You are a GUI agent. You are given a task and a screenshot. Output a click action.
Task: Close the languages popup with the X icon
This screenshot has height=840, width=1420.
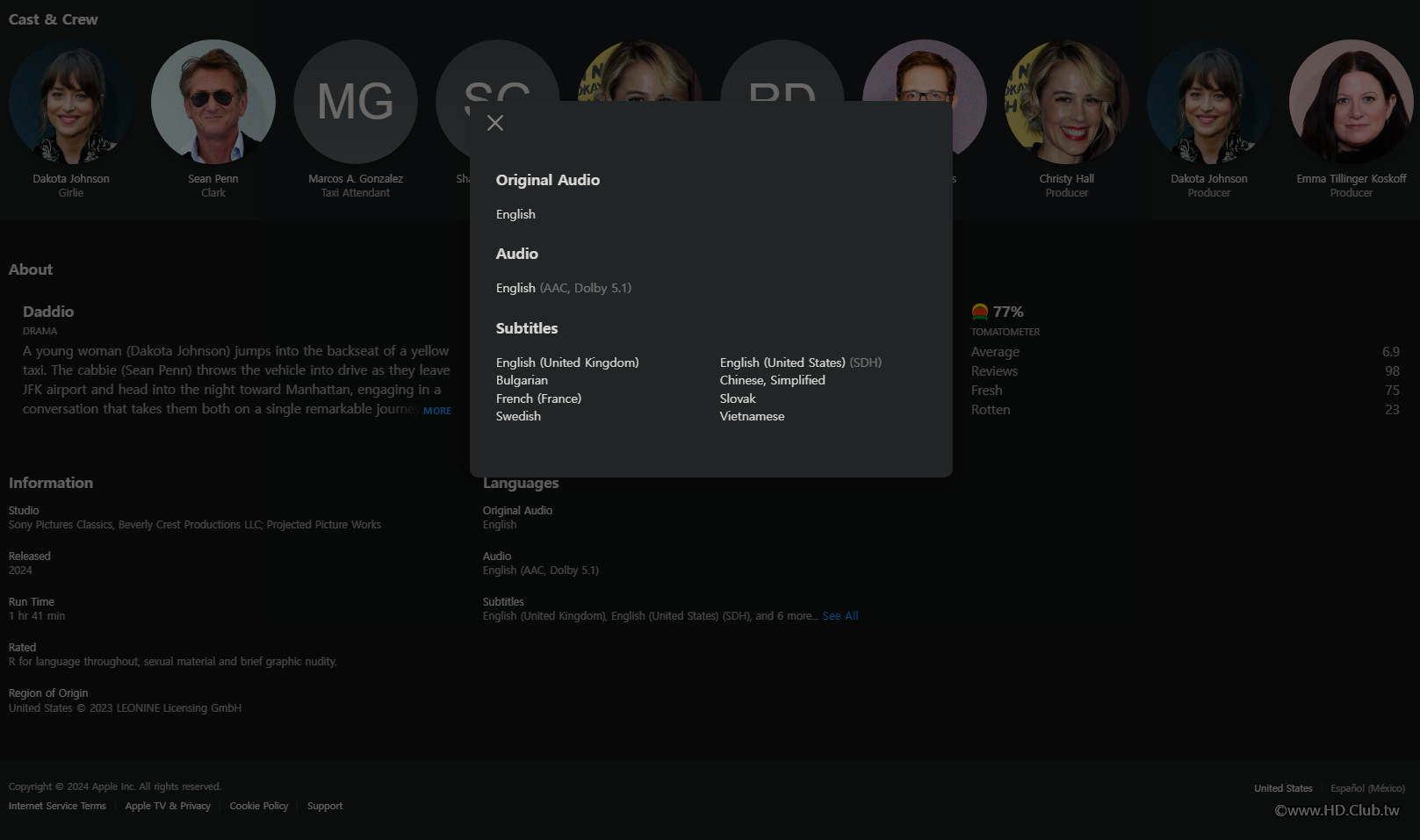coord(495,123)
